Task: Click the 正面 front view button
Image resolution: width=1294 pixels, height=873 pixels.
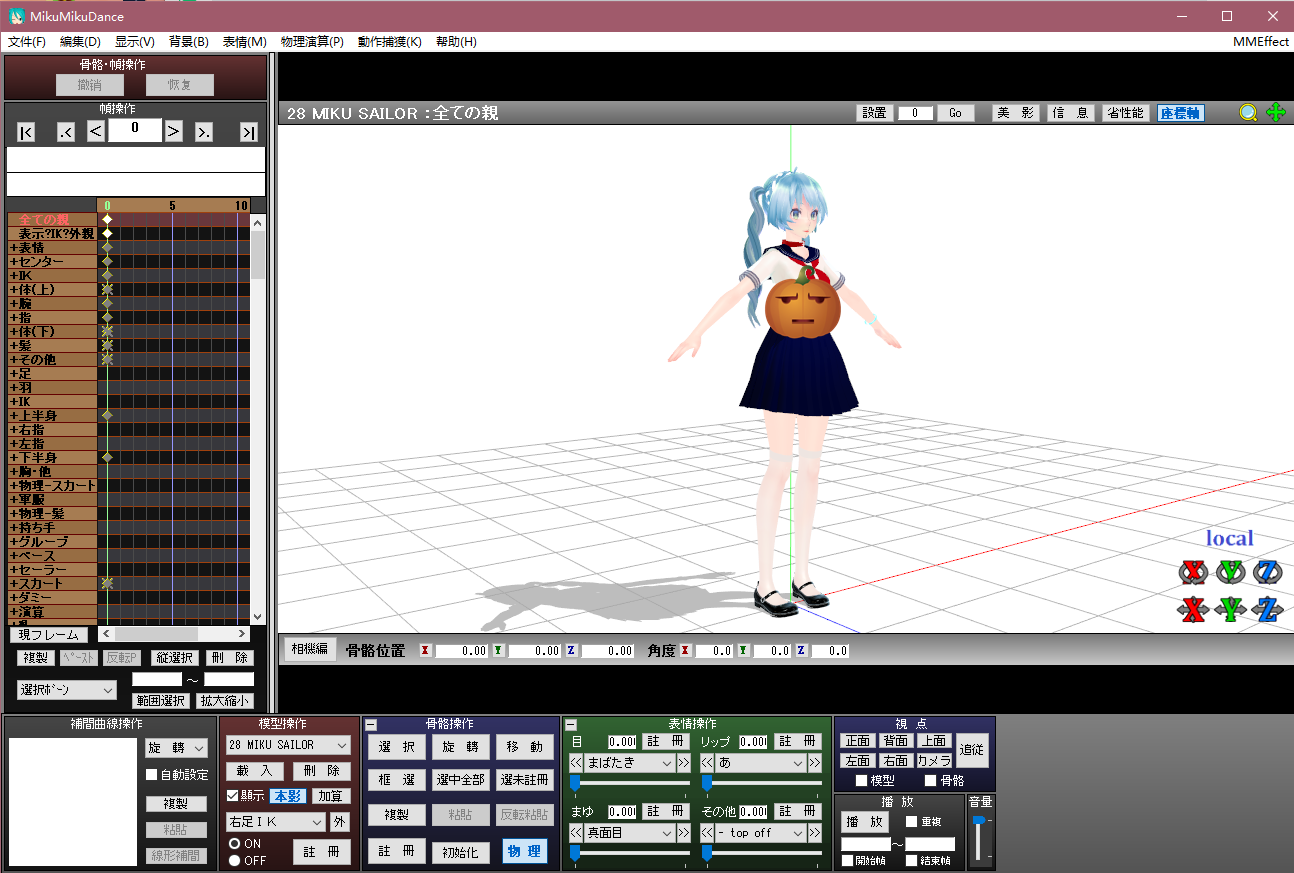Action: (x=858, y=741)
